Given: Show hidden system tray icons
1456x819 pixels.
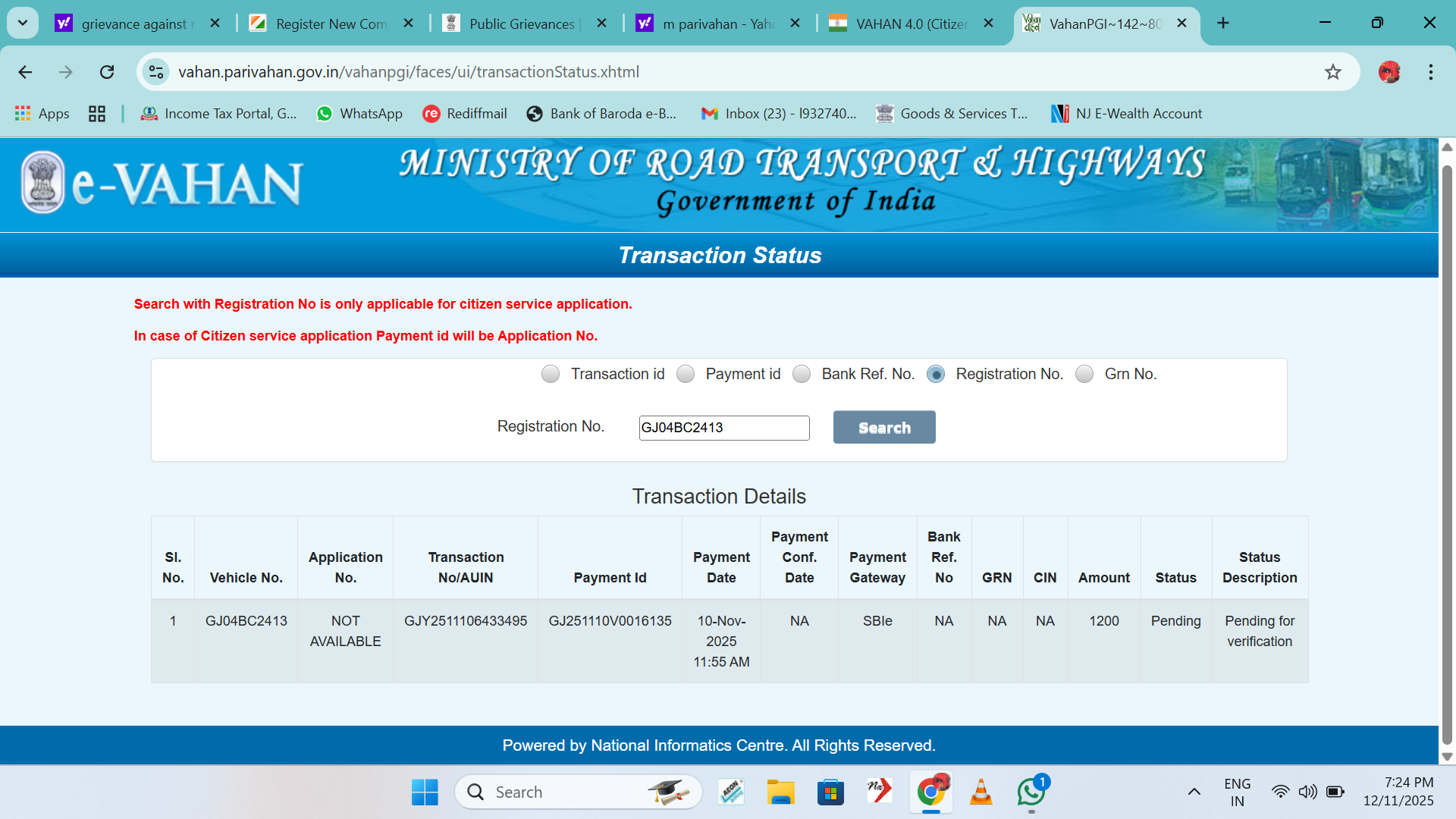Looking at the screenshot, I should [x=1194, y=792].
